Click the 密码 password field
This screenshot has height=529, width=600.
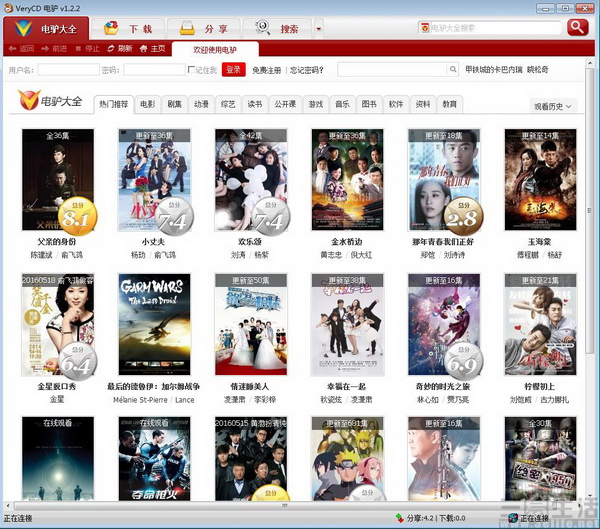click(155, 70)
